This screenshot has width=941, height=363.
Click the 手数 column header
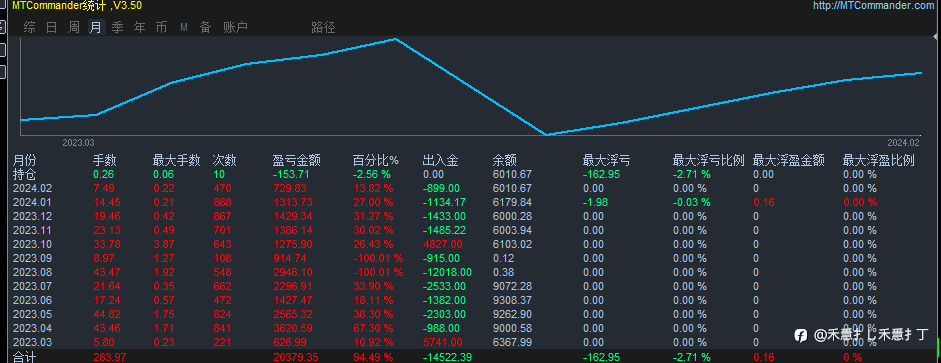pos(104,160)
